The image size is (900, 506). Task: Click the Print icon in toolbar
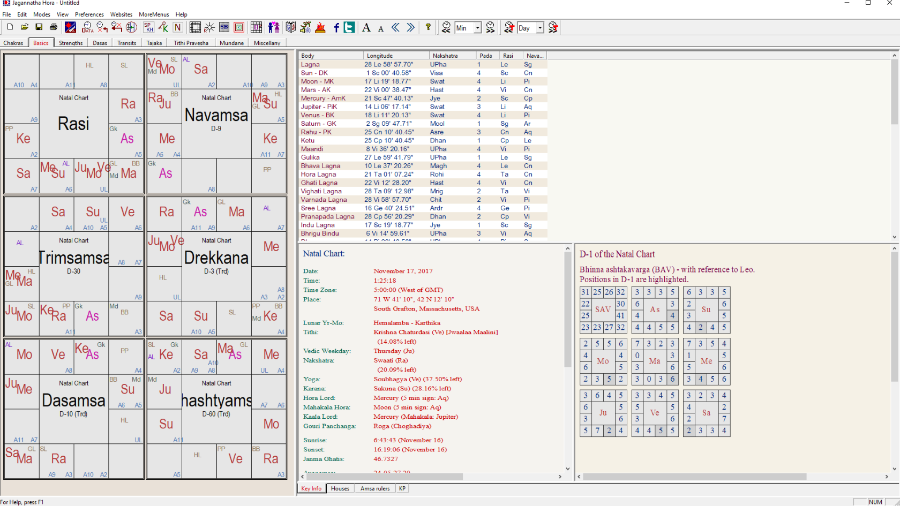(53, 27)
